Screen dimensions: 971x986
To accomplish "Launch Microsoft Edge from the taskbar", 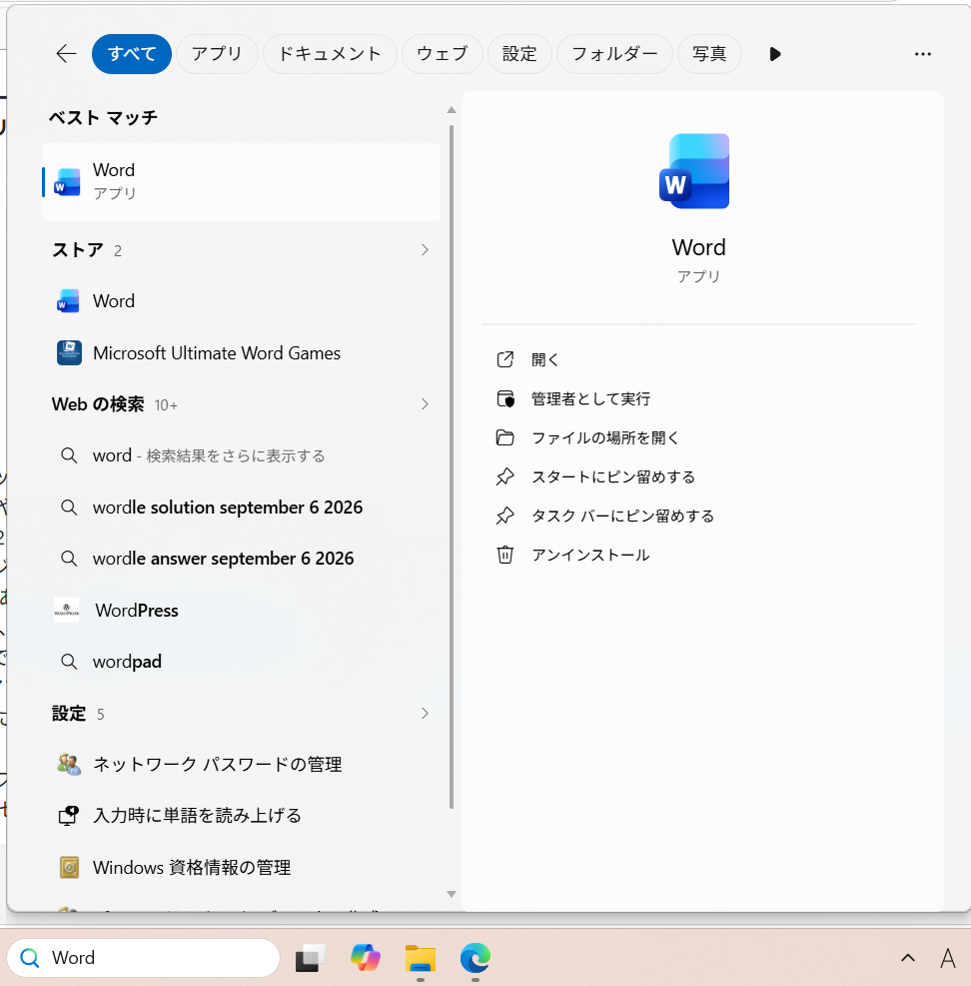I will pyautogui.click(x=475, y=958).
